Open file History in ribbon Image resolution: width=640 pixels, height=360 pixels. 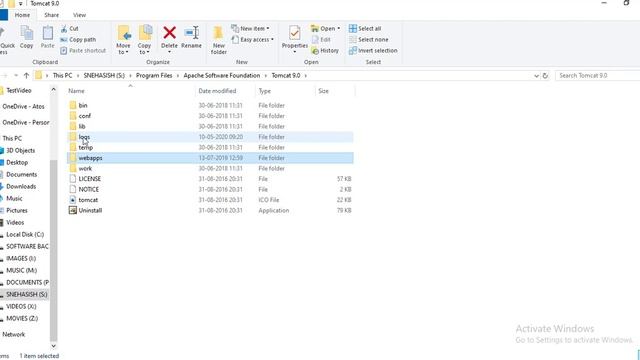pos(325,51)
